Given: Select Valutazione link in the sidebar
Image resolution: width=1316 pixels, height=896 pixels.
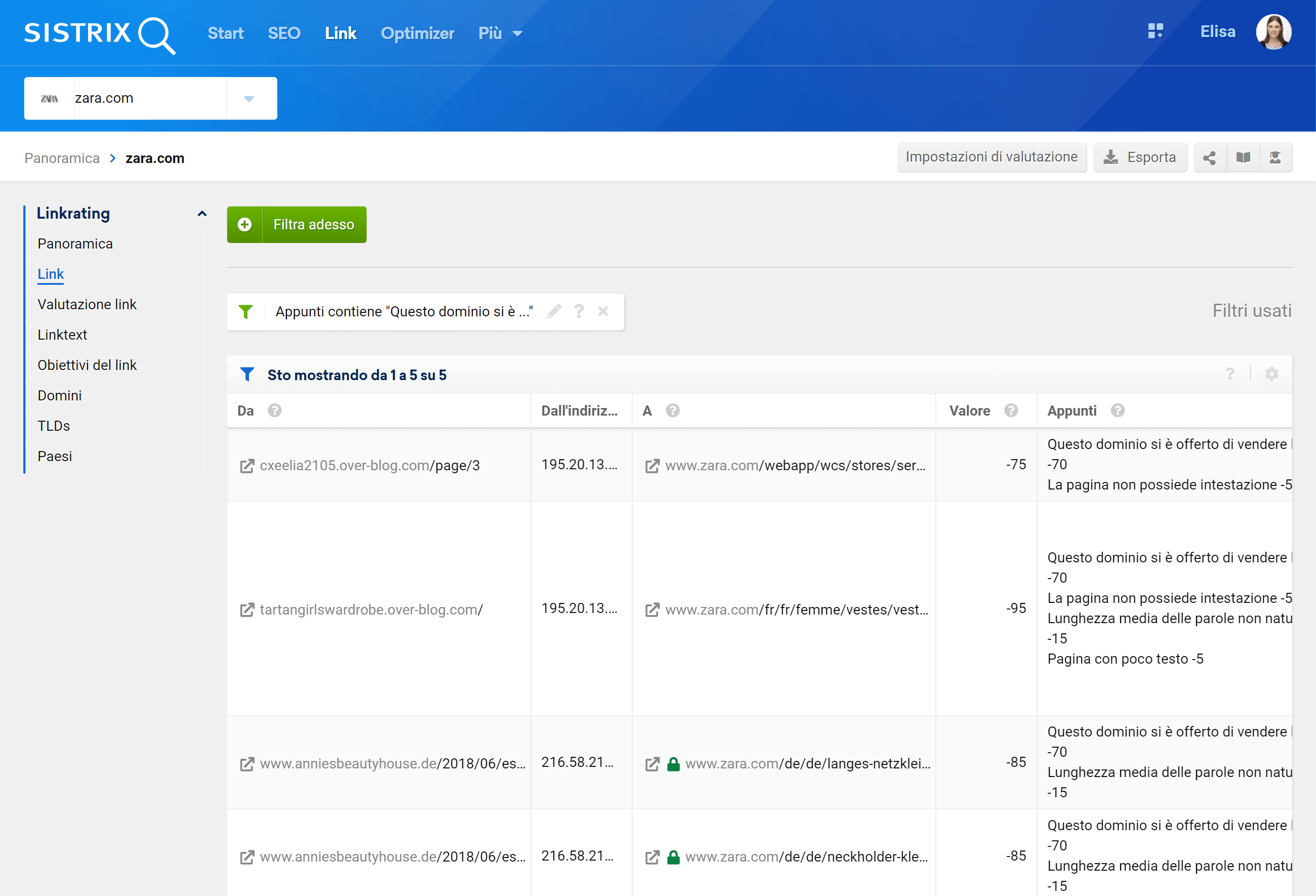Looking at the screenshot, I should tap(87, 304).
